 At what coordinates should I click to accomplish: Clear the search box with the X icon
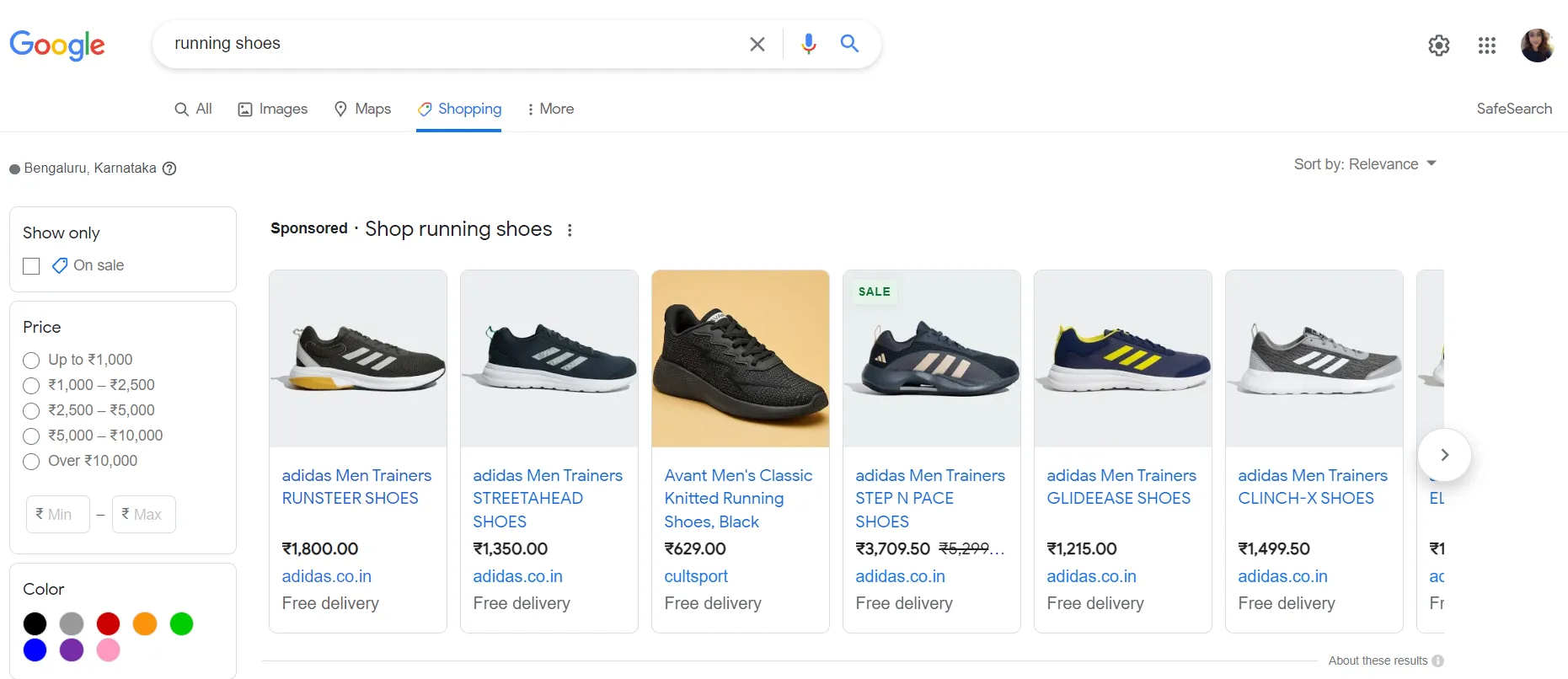coord(757,44)
